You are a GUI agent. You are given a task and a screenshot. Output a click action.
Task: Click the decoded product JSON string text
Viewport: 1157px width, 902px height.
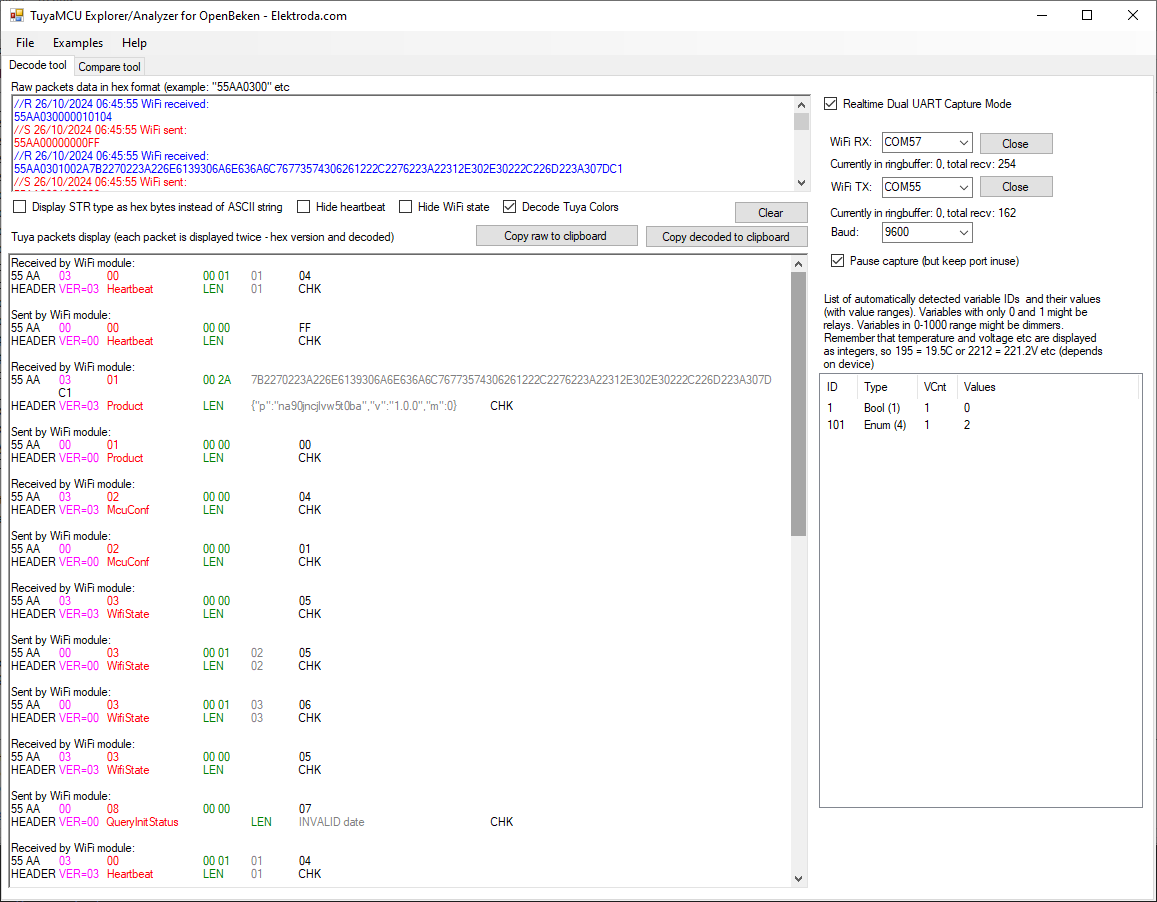pos(354,406)
